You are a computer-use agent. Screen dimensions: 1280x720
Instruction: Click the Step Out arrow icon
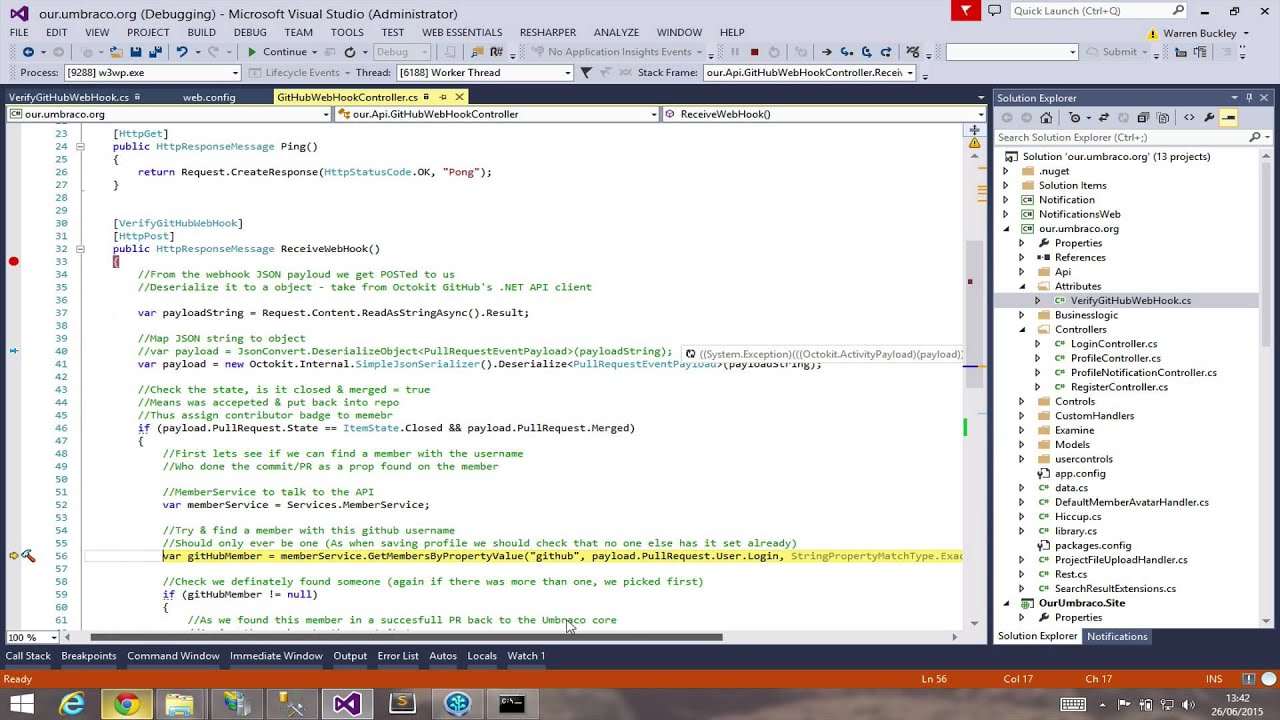click(x=886, y=52)
